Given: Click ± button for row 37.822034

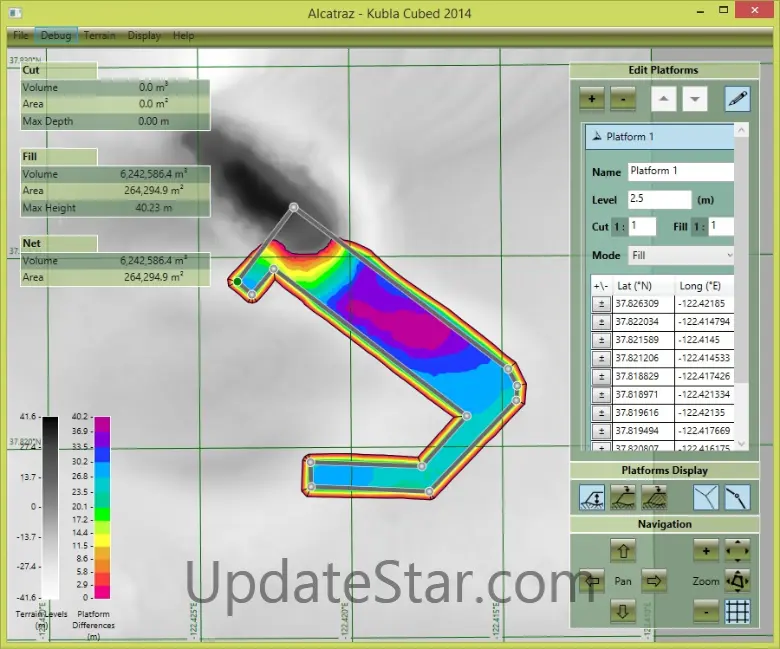Looking at the screenshot, I should point(601,322).
